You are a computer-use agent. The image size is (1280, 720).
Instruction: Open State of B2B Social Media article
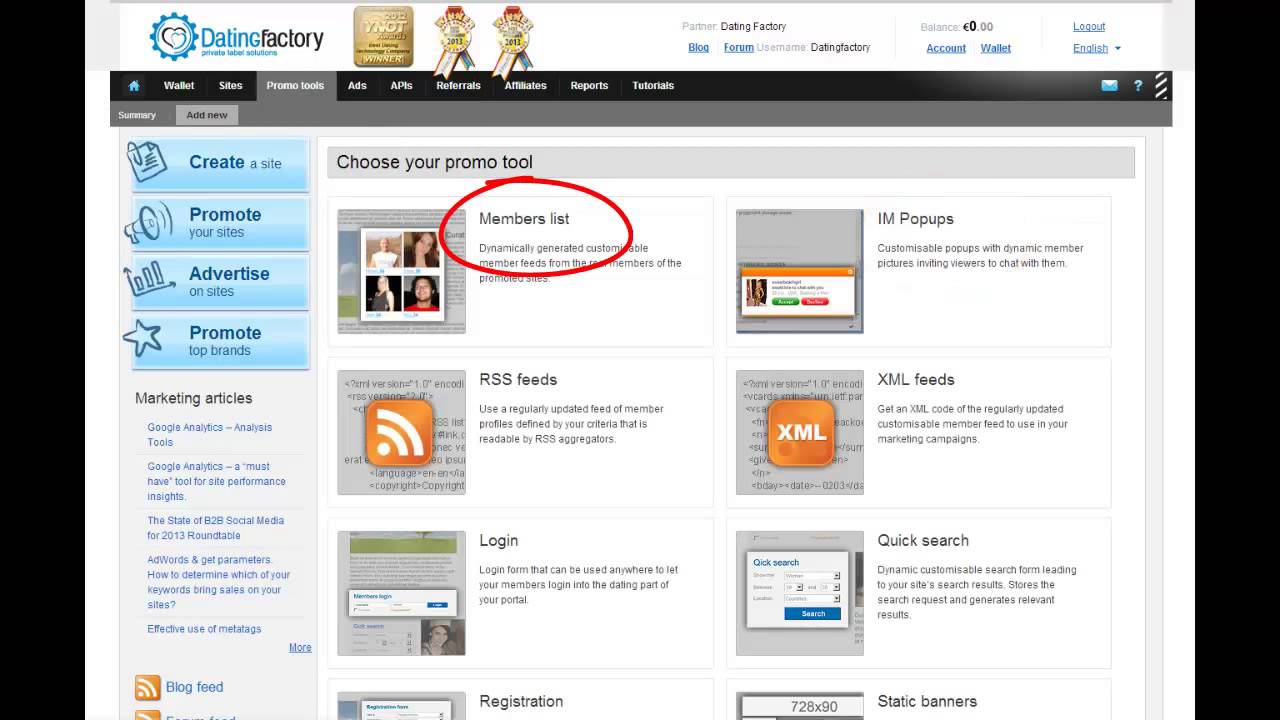[216, 528]
